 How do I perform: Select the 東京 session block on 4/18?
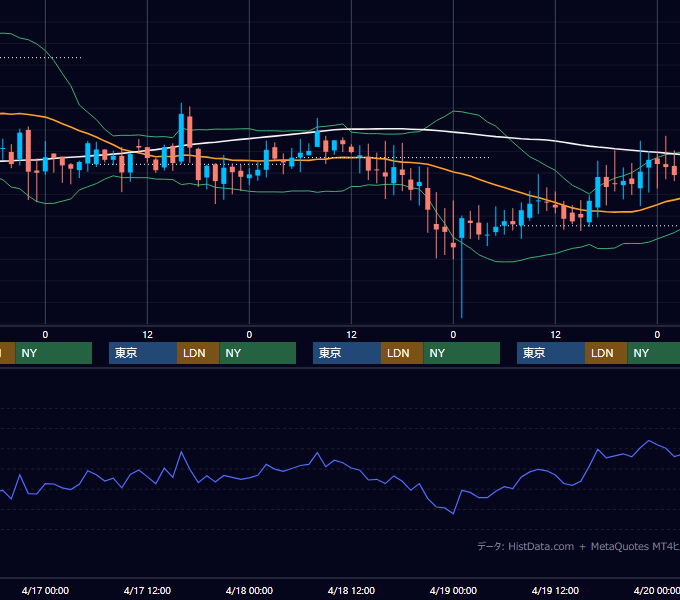347,353
